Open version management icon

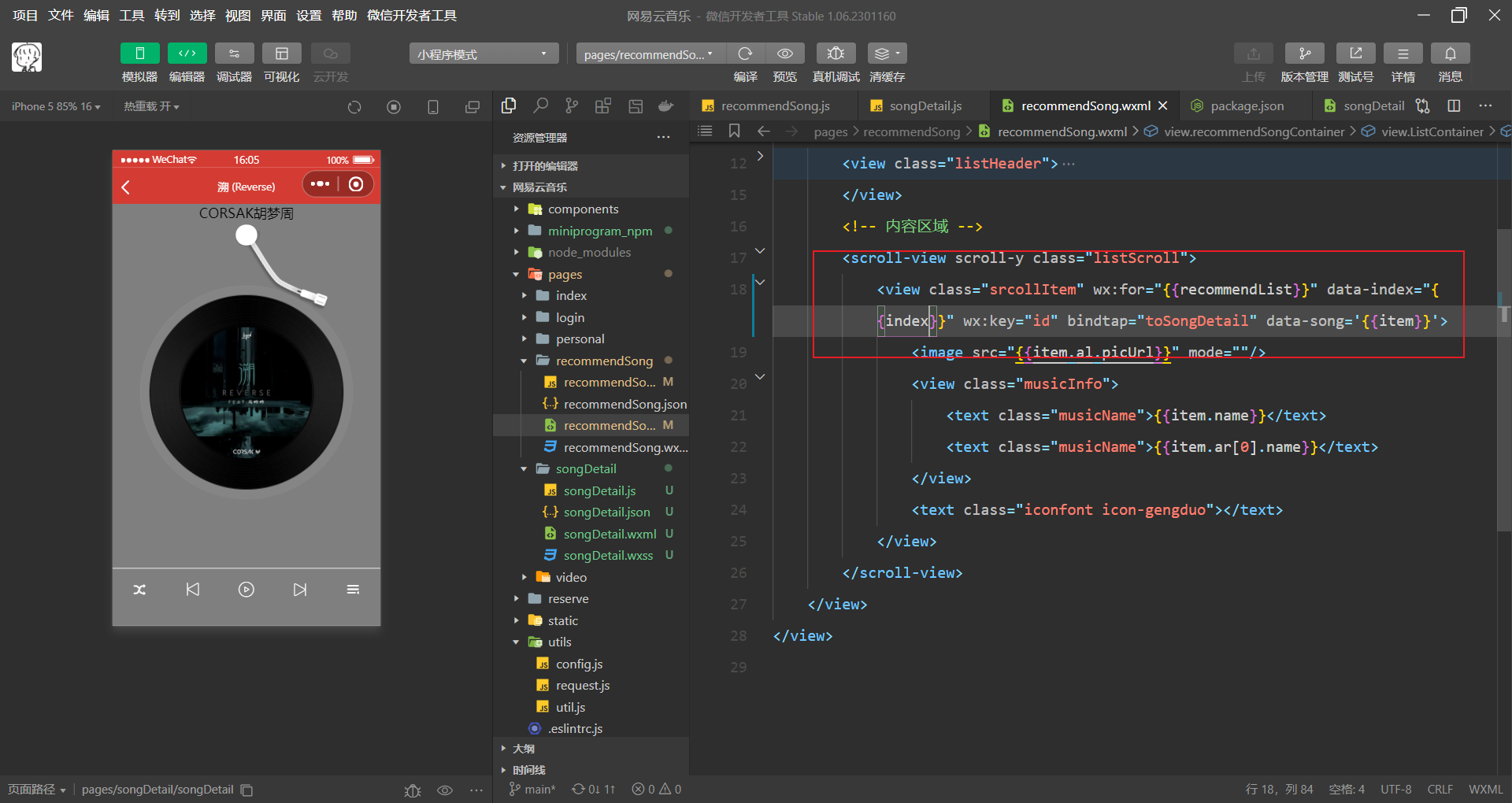tap(1304, 54)
